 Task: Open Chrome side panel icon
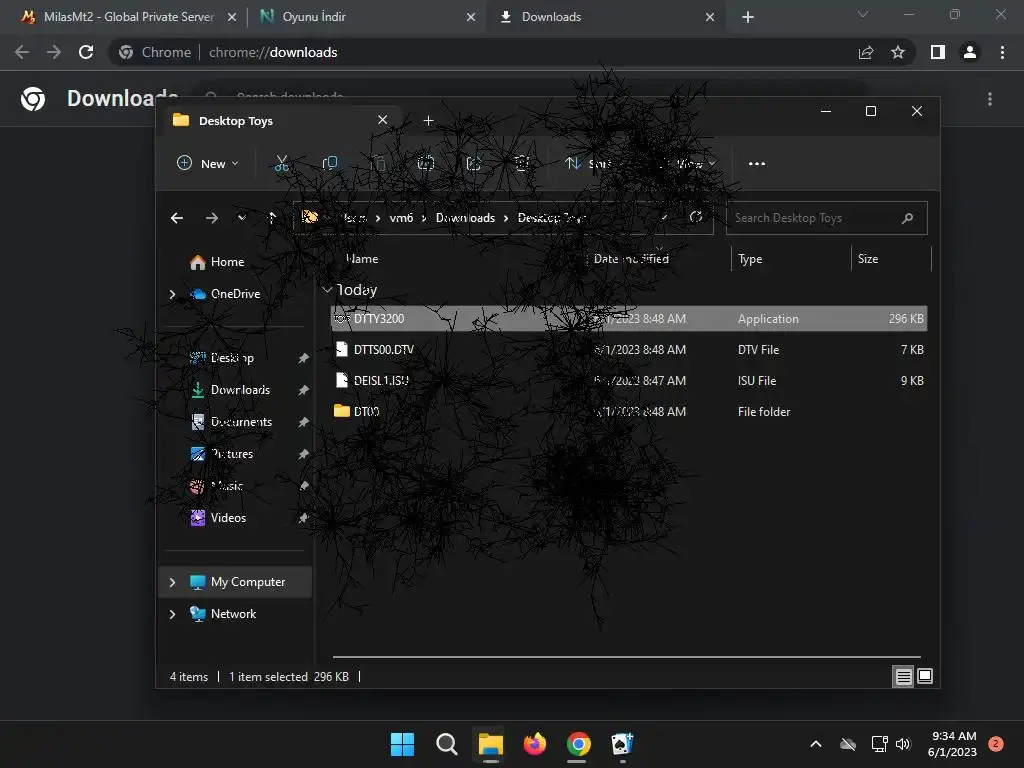(x=938, y=52)
